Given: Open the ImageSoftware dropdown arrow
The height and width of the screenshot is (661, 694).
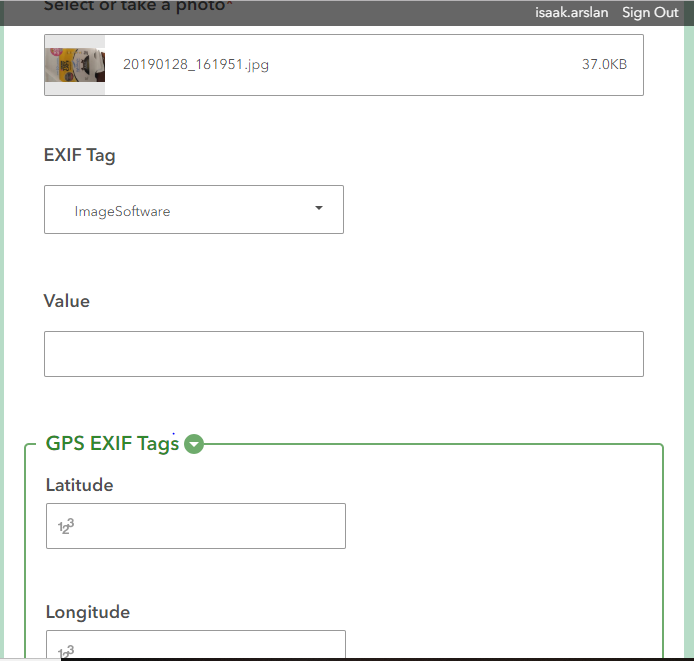Looking at the screenshot, I should click(x=319, y=208).
